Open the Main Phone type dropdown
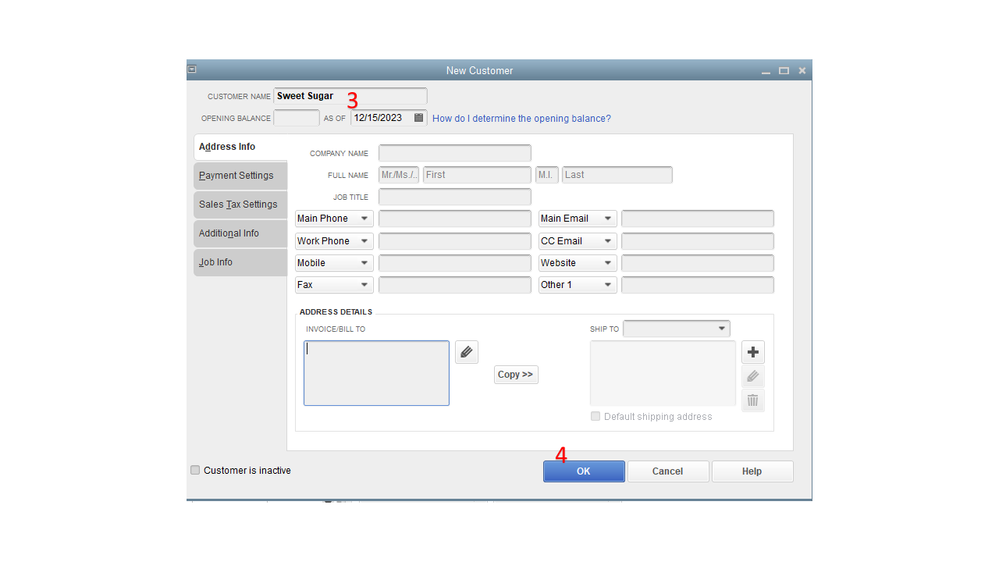This screenshot has width=999, height=562. (x=334, y=219)
